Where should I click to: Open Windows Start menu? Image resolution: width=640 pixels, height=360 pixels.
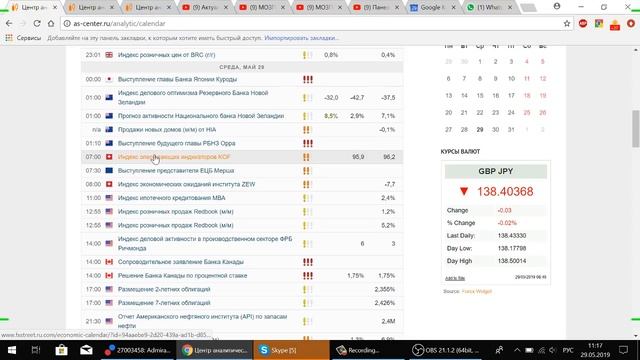click(12, 350)
